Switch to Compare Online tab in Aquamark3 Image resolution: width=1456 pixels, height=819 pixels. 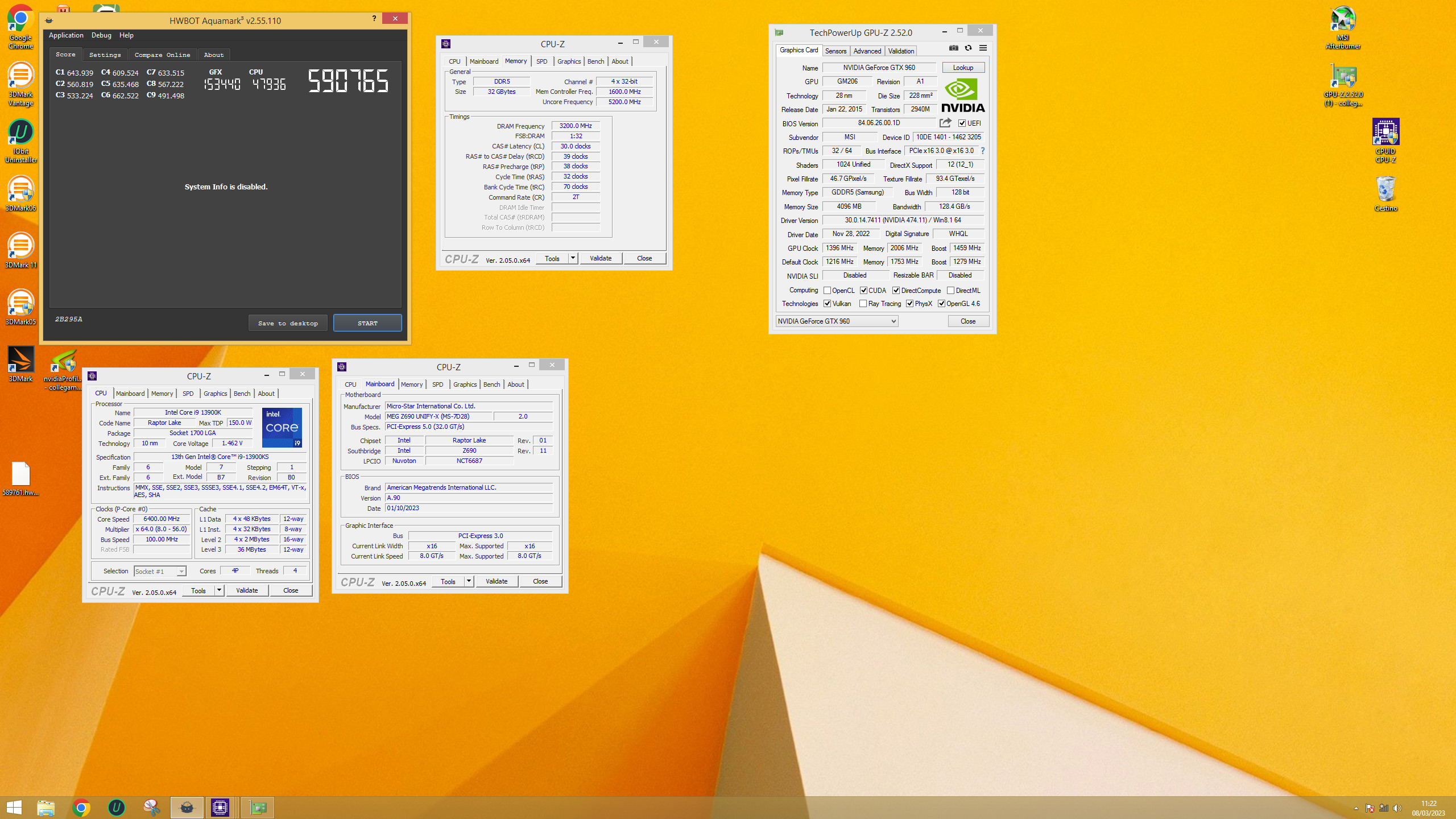[x=163, y=55]
